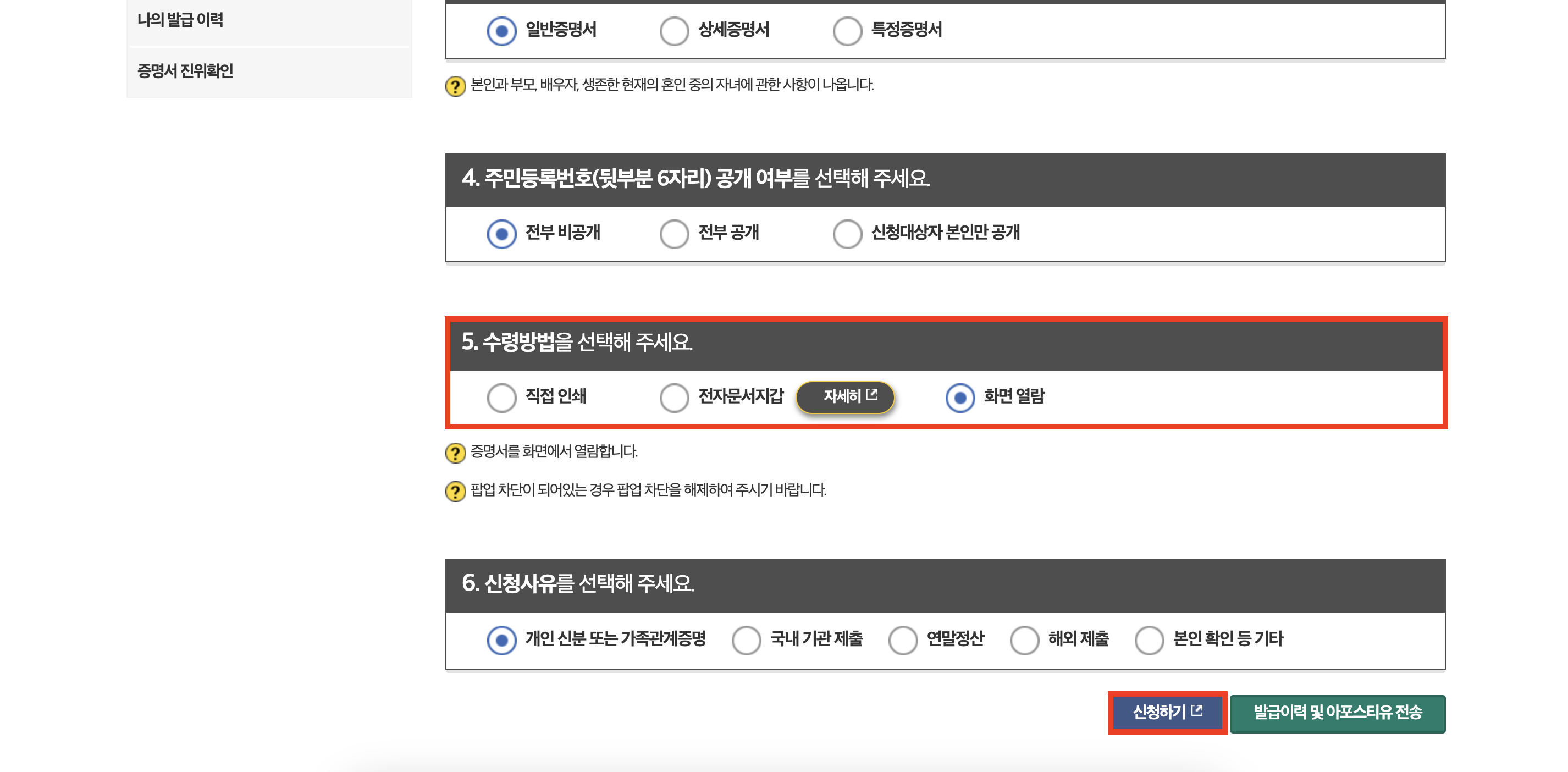Click the help icon explaining screen viewing
1568x772 pixels.
pos(455,451)
